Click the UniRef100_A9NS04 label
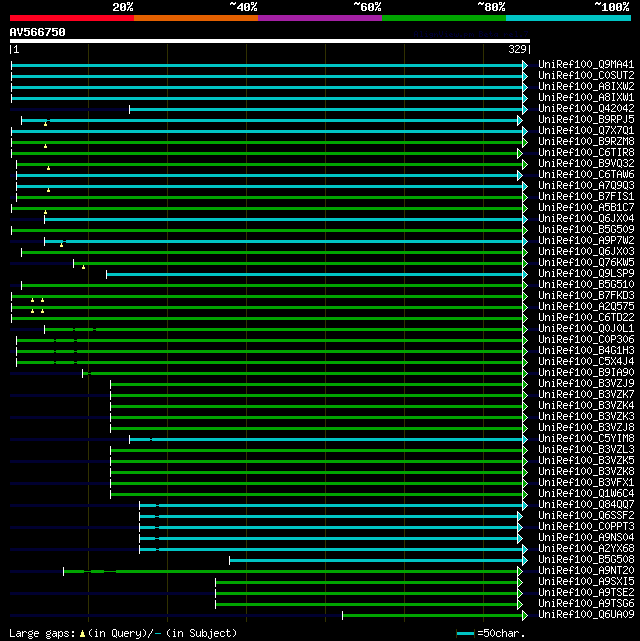The width and height of the screenshot is (640, 641). click(586, 537)
